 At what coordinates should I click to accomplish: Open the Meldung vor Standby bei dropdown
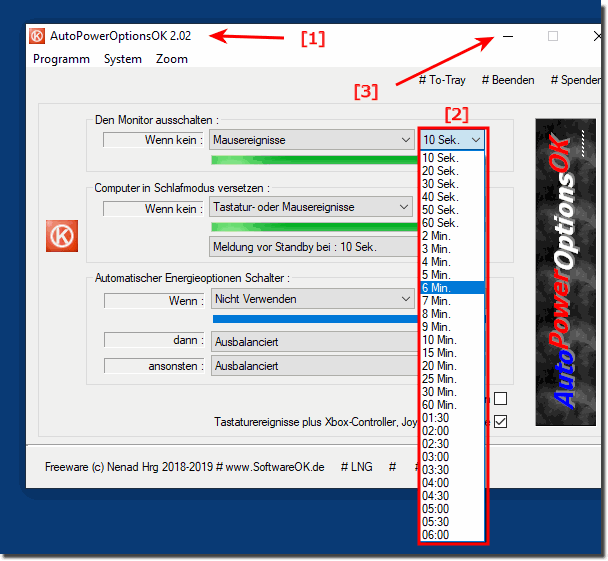(313, 247)
